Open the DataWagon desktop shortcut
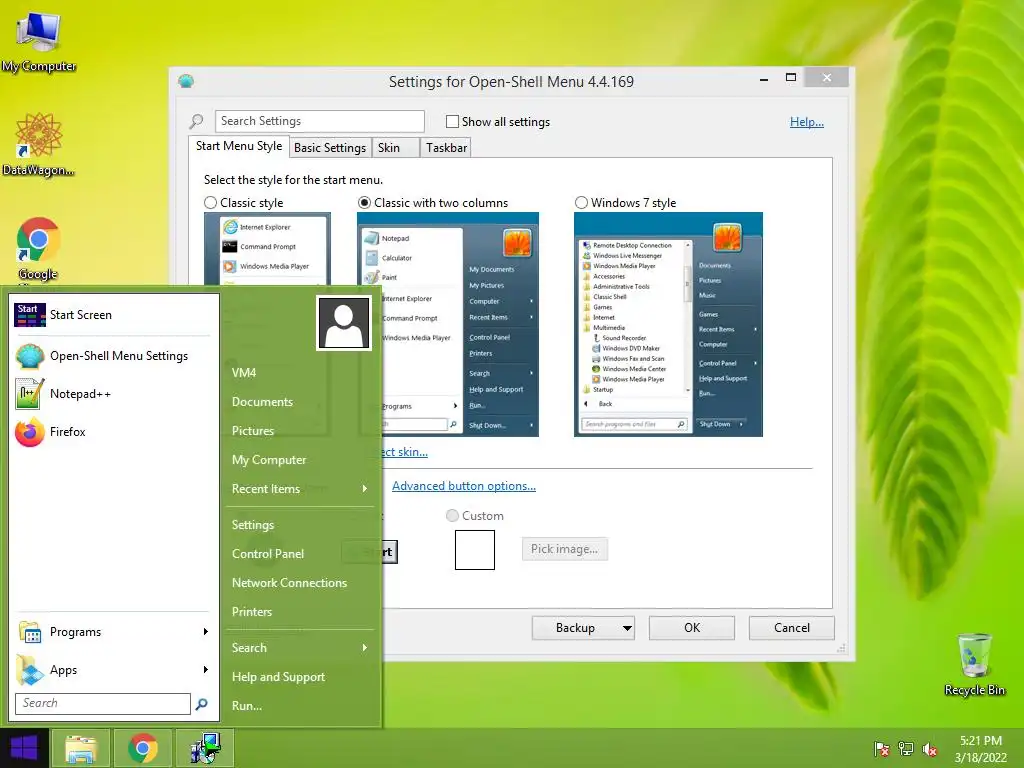Image resolution: width=1024 pixels, height=768 pixels. coord(38,145)
